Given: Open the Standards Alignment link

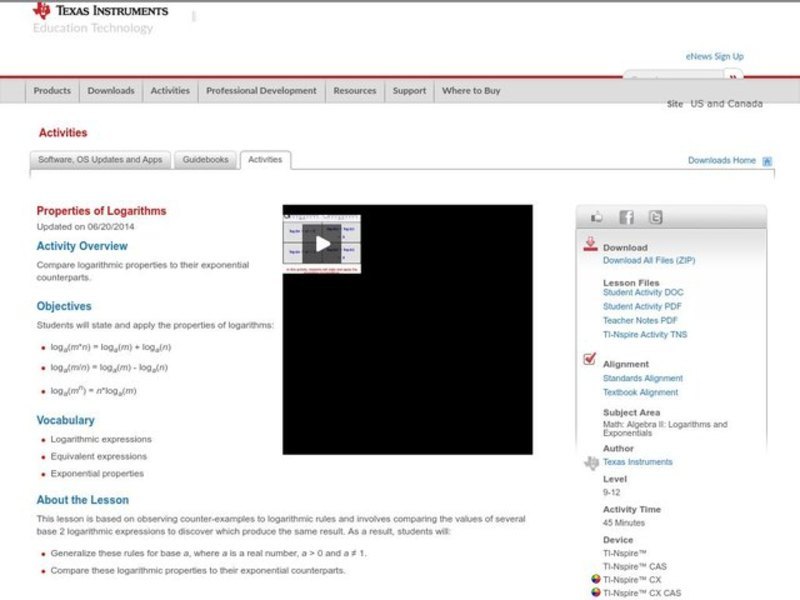Looking at the screenshot, I should 642,378.
